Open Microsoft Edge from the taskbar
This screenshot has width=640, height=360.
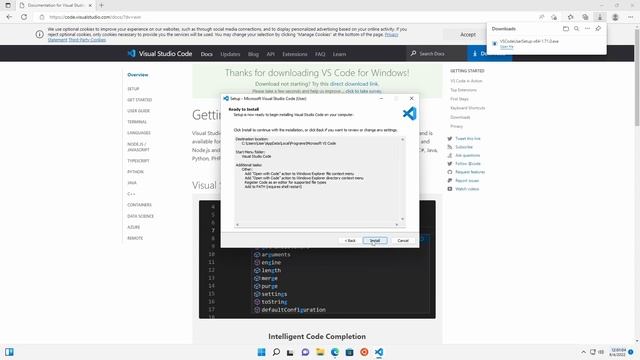click(x=335, y=352)
